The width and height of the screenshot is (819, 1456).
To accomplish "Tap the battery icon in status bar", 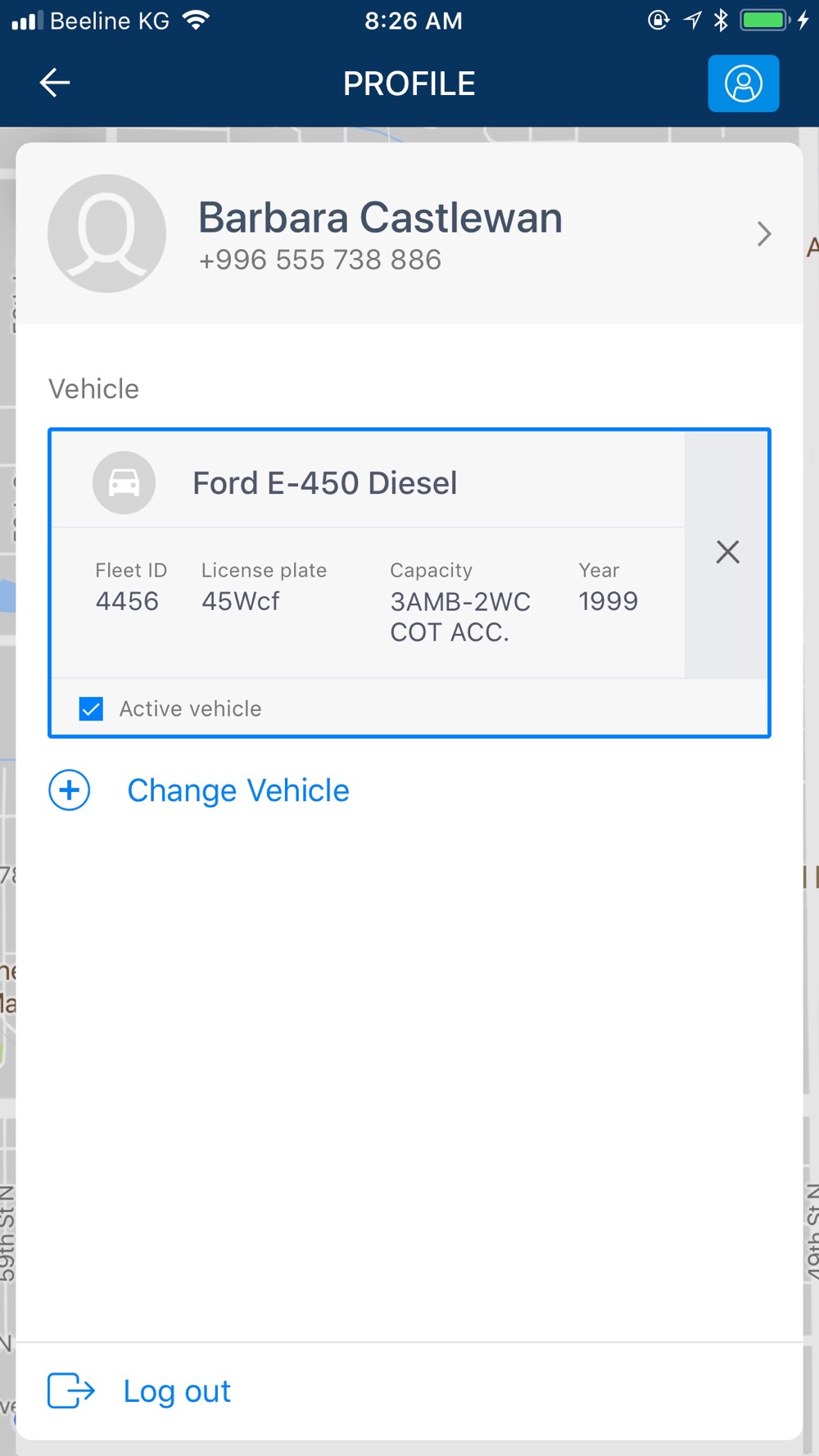I will 765,20.
